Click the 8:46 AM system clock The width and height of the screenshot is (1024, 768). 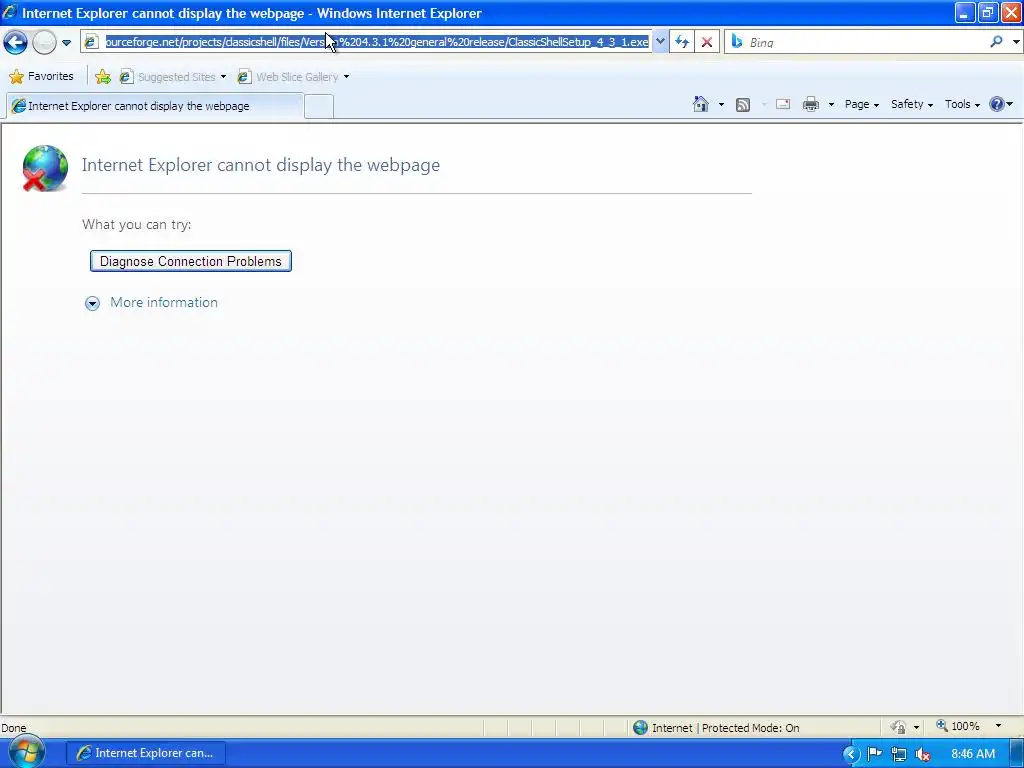(x=972, y=754)
